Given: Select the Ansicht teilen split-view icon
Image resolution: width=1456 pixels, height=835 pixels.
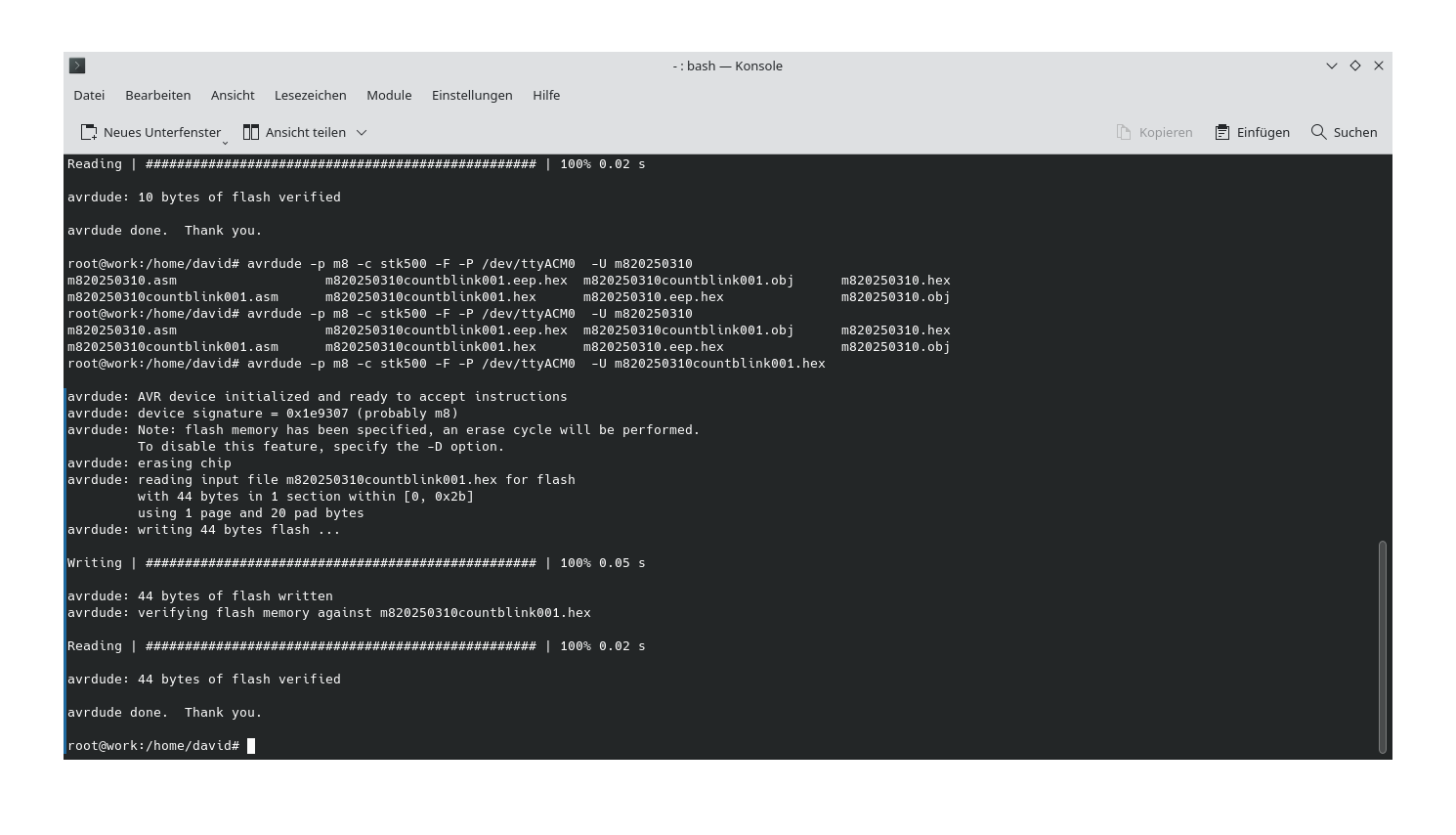Looking at the screenshot, I should (250, 131).
